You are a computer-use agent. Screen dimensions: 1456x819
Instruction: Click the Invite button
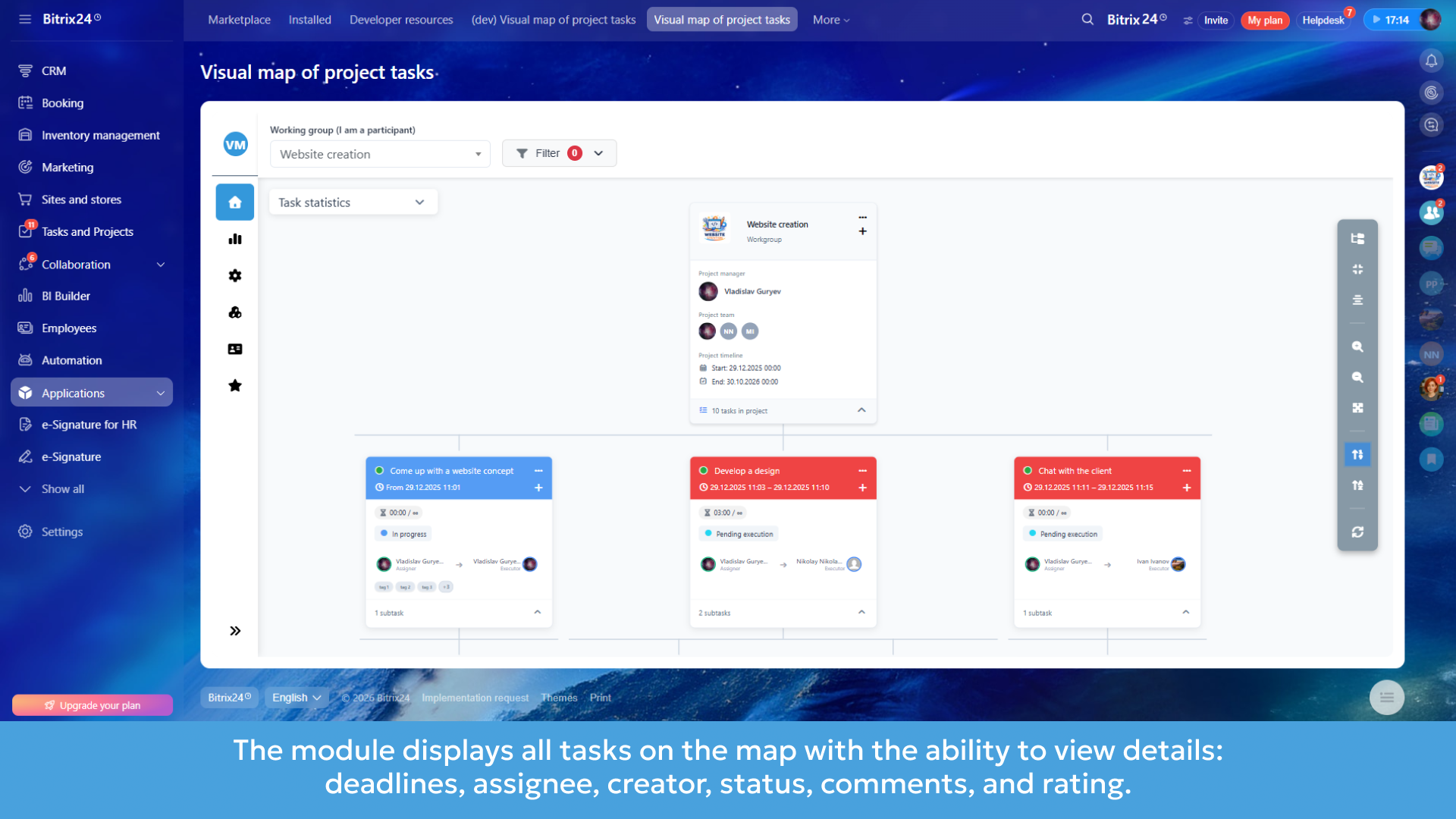click(x=1216, y=20)
